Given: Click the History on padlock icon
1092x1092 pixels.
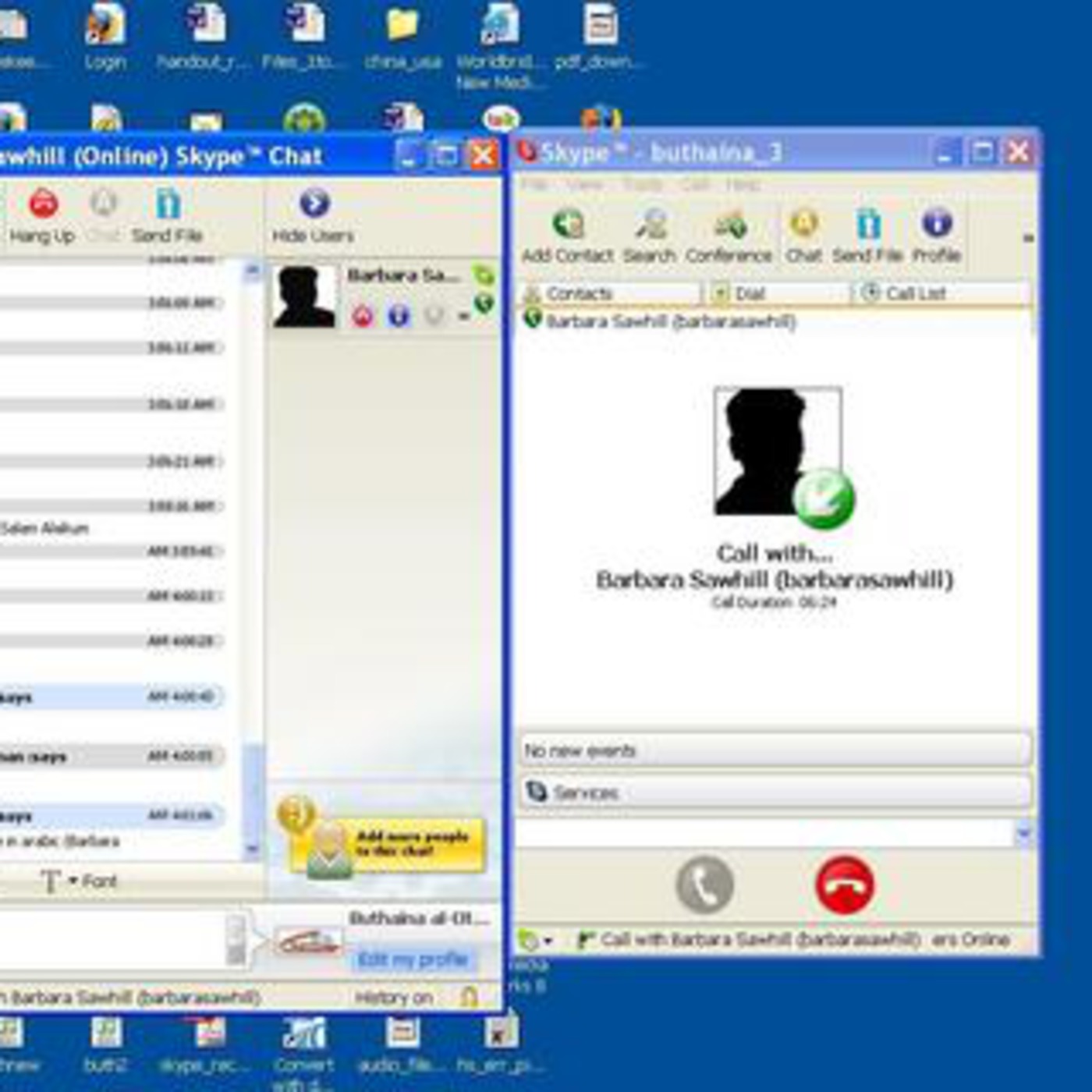Looking at the screenshot, I should [469, 997].
